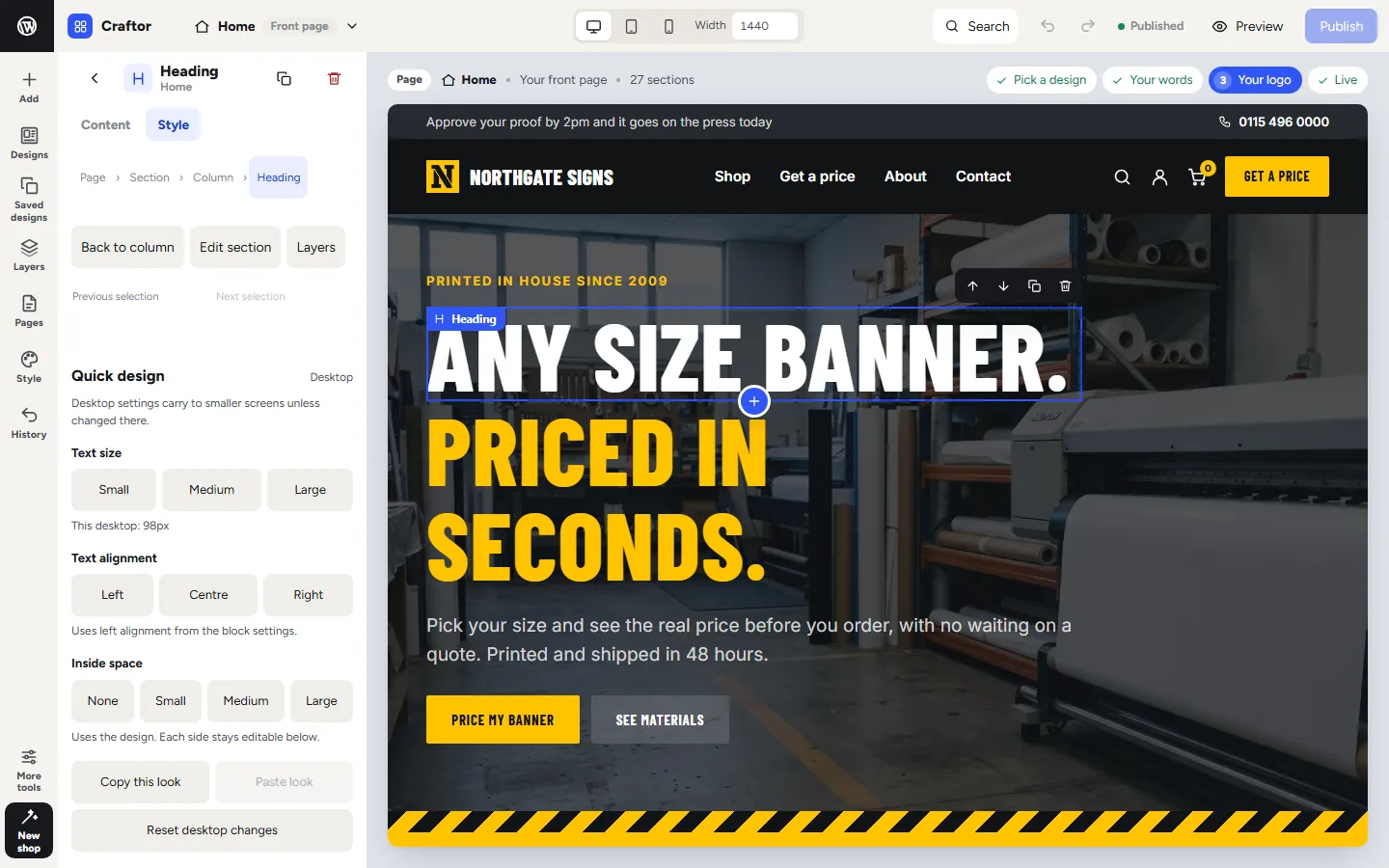Delete the heading with red trash icon
Screen dimensions: 1389x868
click(334, 78)
